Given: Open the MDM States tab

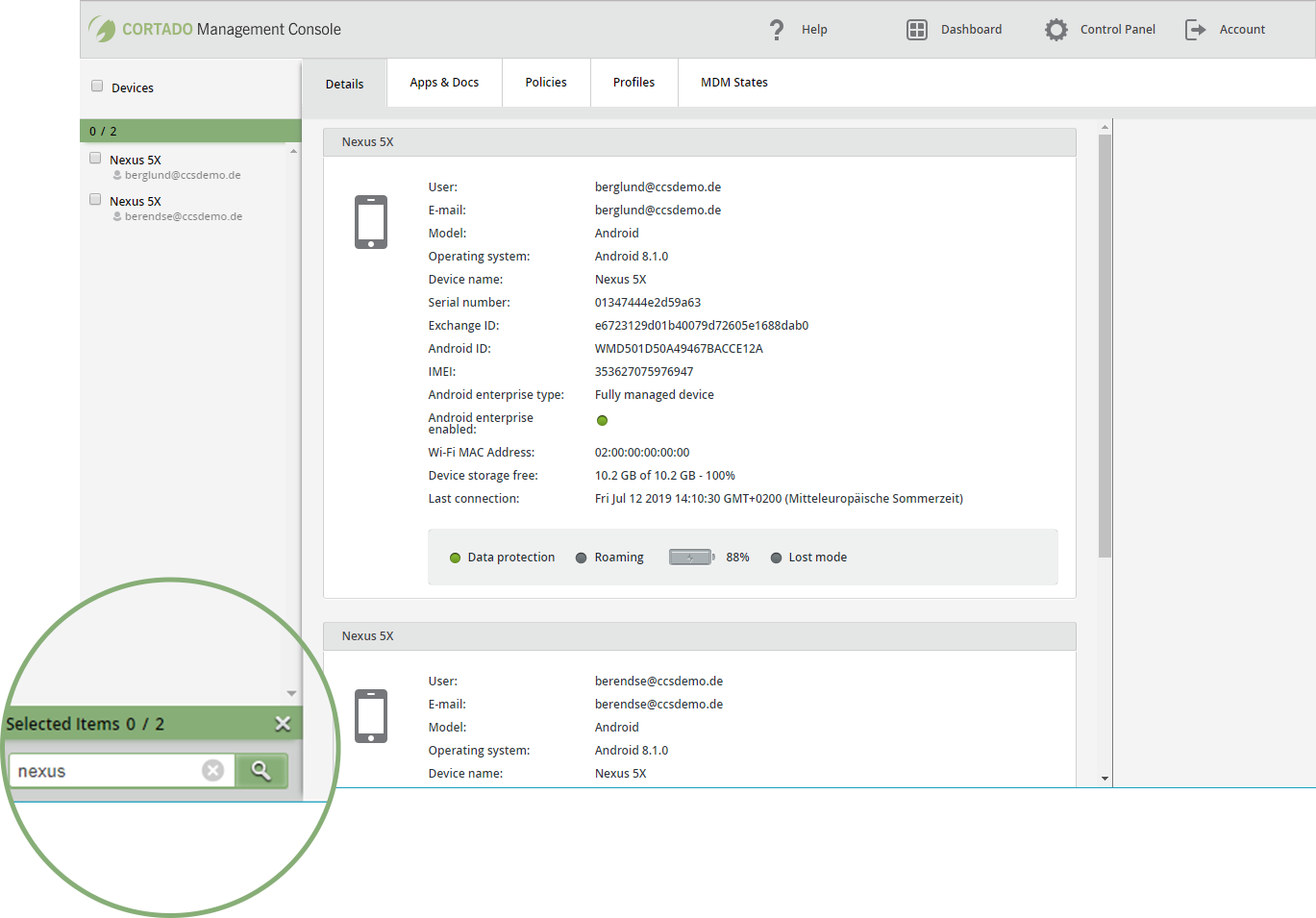Looking at the screenshot, I should click(733, 82).
